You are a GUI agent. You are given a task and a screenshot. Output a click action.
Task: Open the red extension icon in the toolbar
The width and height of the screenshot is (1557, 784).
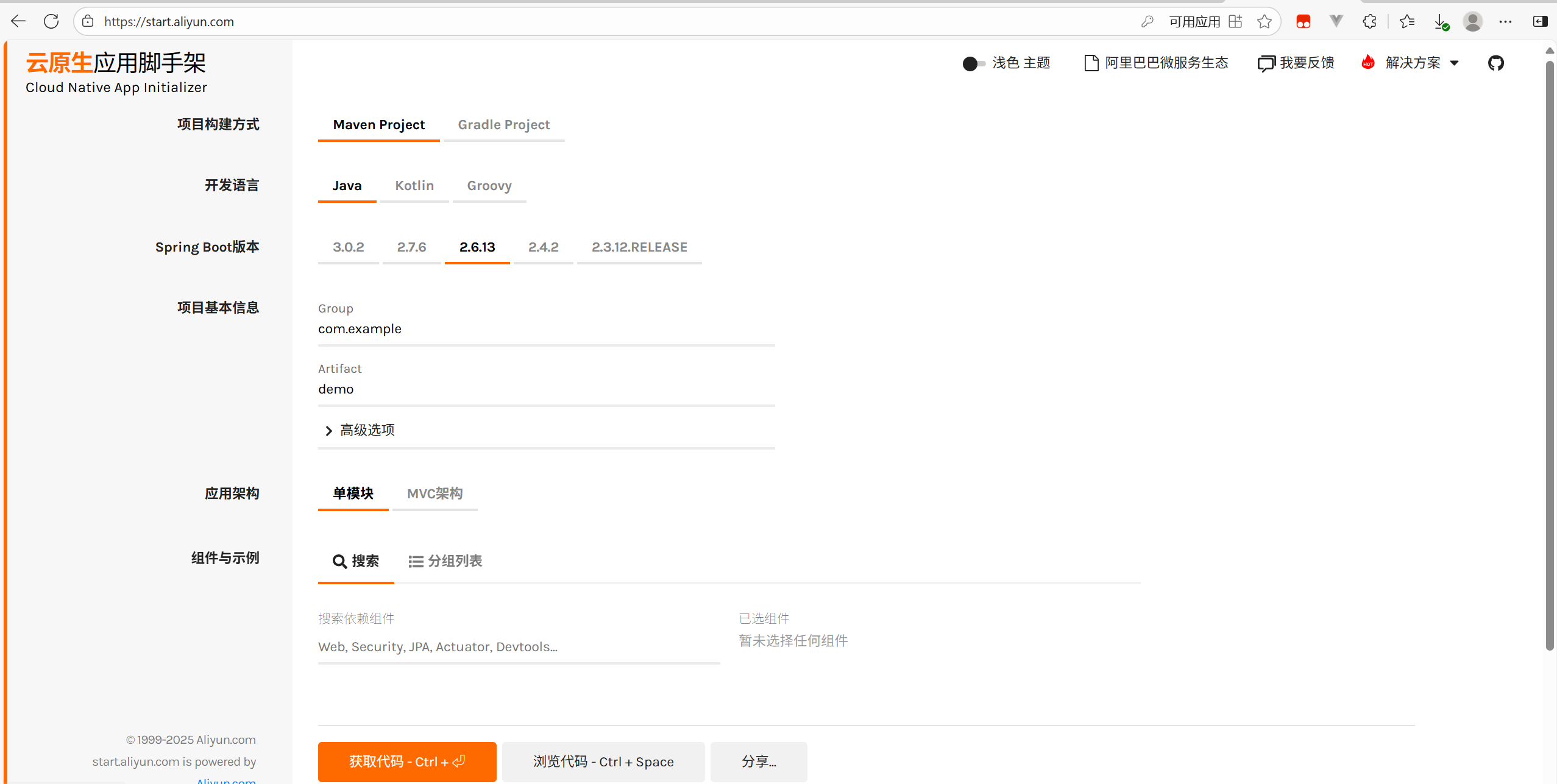pyautogui.click(x=1303, y=22)
